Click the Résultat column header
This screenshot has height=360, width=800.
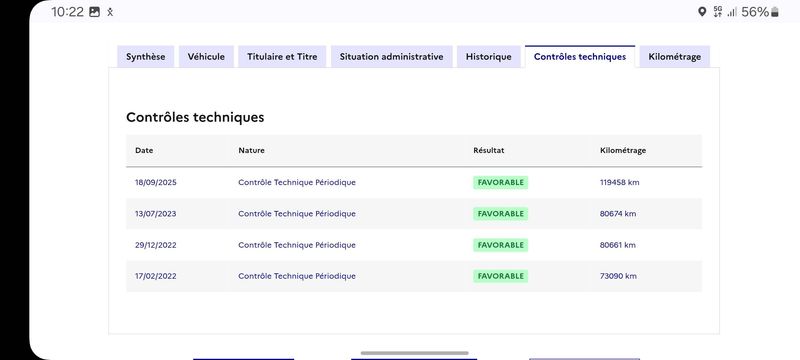click(489, 150)
